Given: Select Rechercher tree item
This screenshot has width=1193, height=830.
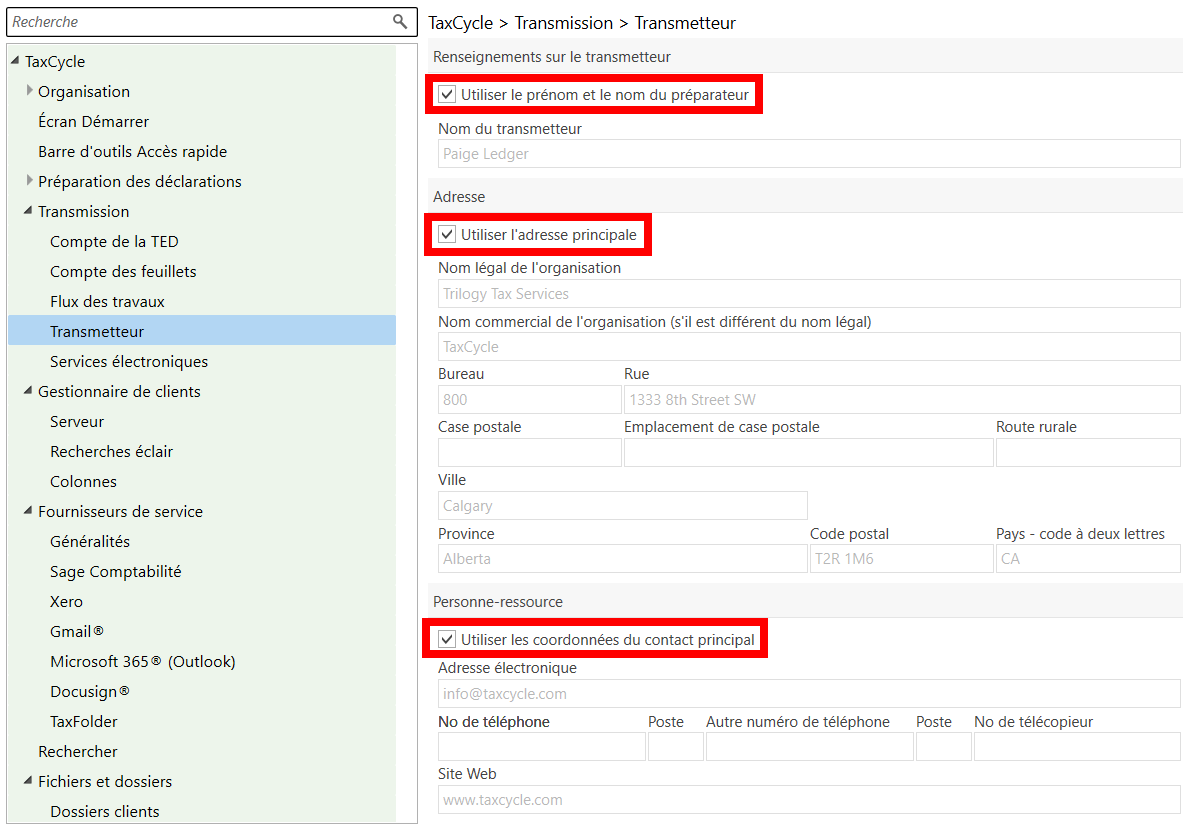Looking at the screenshot, I should (x=78, y=752).
